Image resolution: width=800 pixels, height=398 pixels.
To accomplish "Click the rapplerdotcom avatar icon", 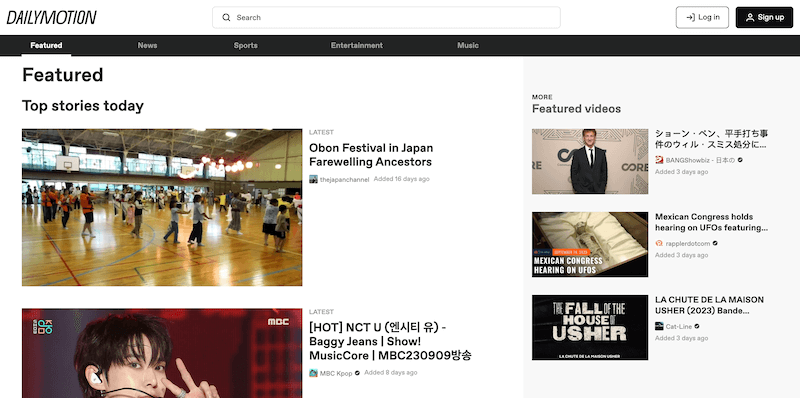I will (659, 243).
